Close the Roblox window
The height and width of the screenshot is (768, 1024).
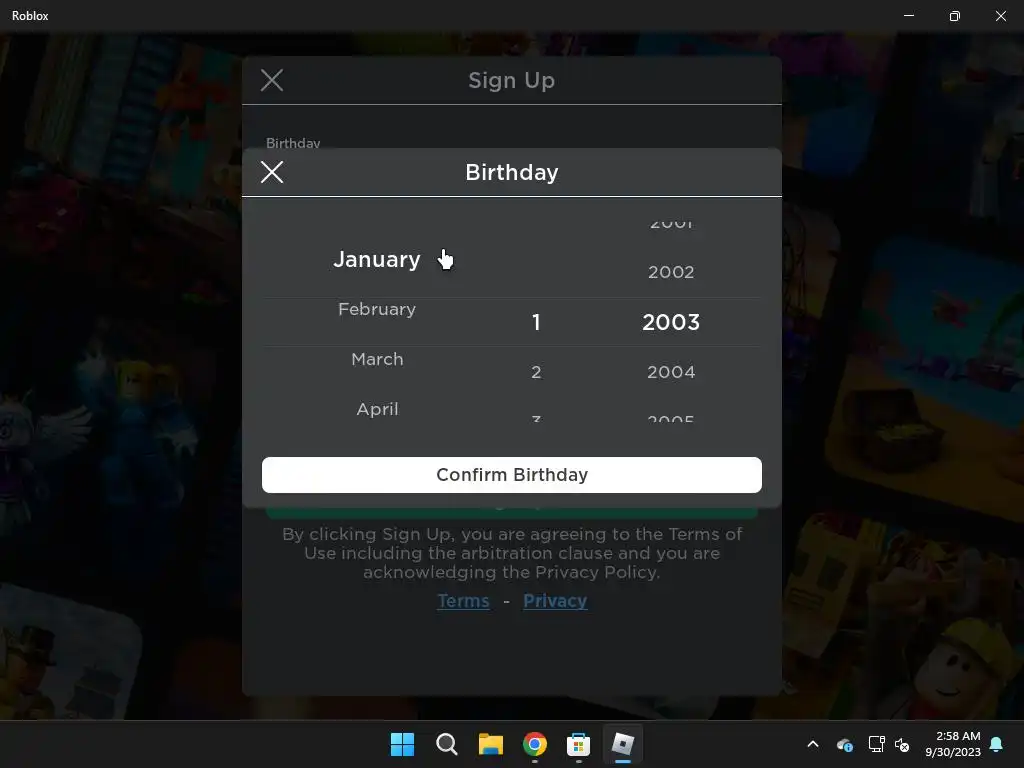1000,16
